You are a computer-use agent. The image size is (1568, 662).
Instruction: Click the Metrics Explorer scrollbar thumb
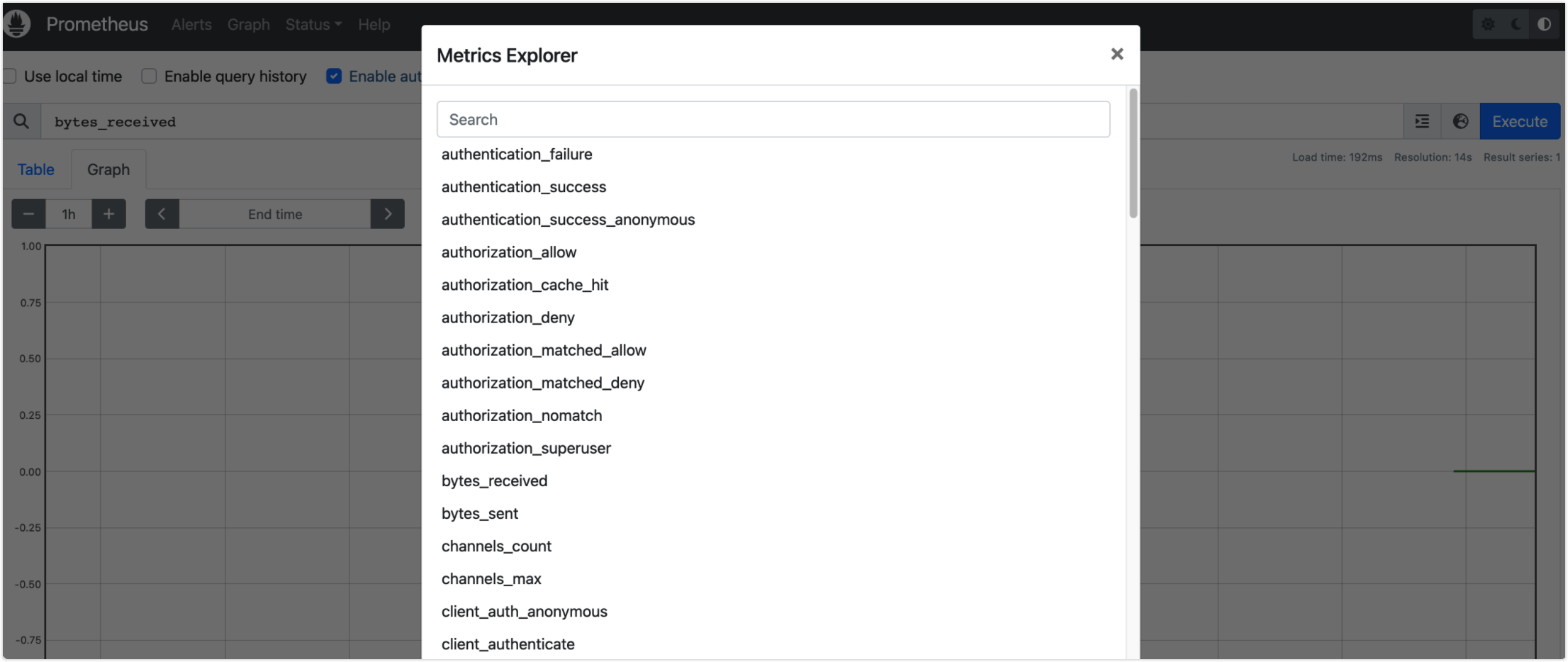coord(1133,153)
